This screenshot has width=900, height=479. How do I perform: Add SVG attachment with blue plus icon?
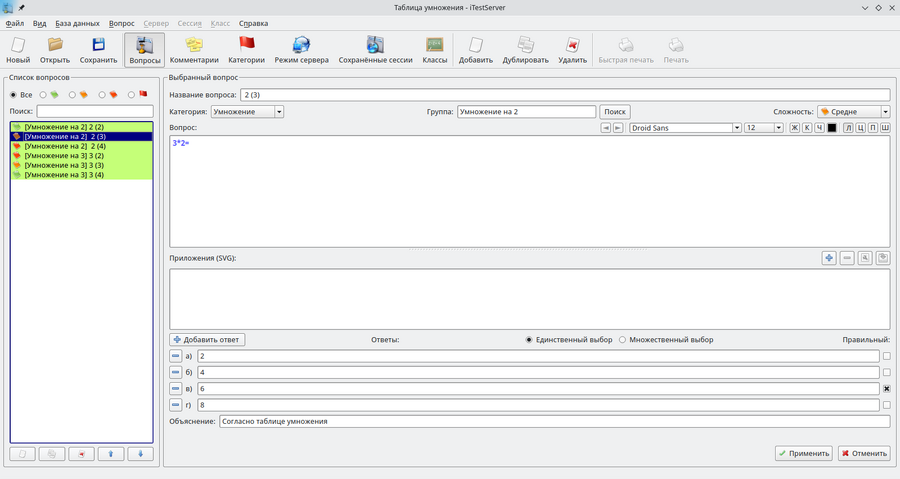click(829, 258)
